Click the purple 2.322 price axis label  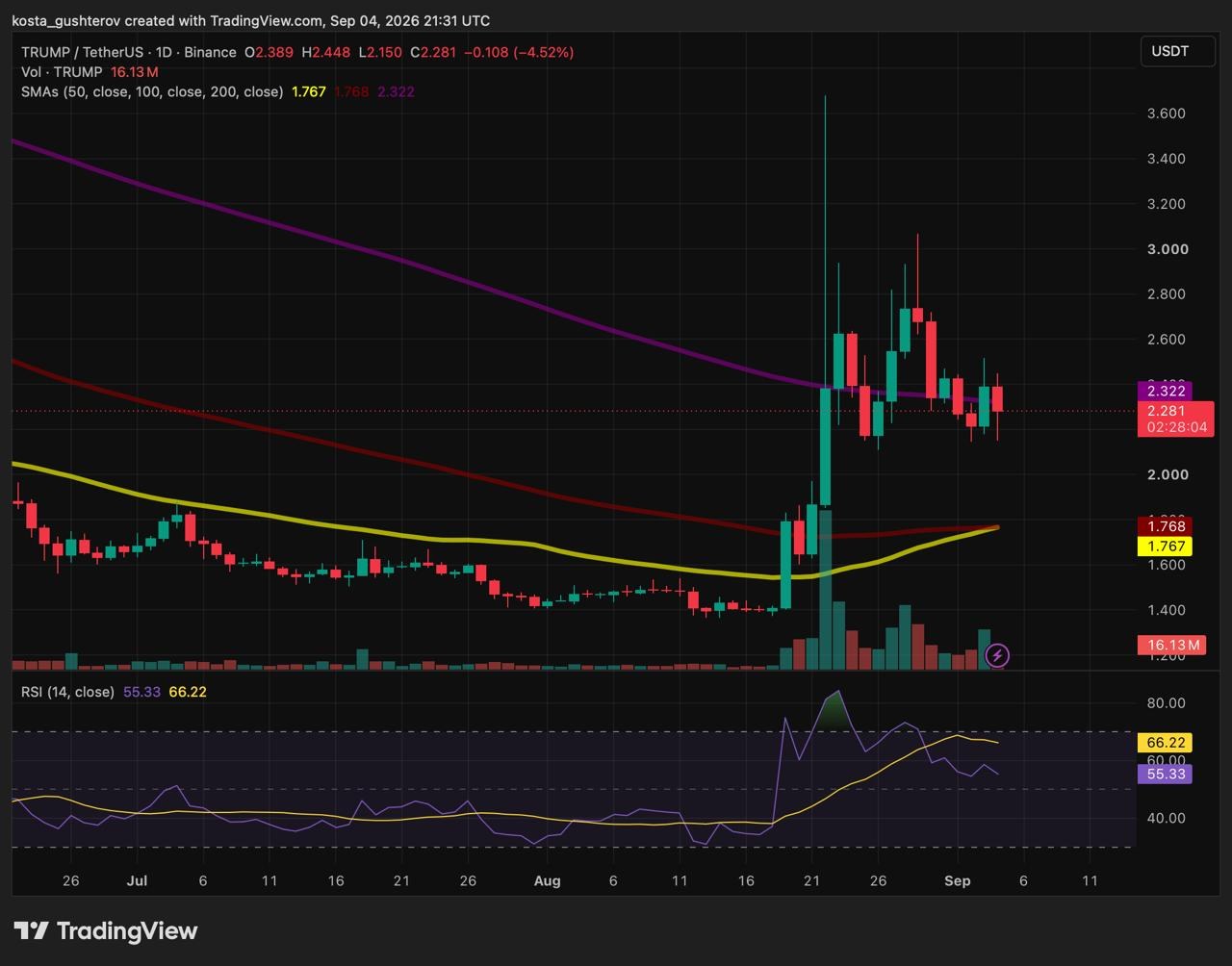tap(1165, 392)
